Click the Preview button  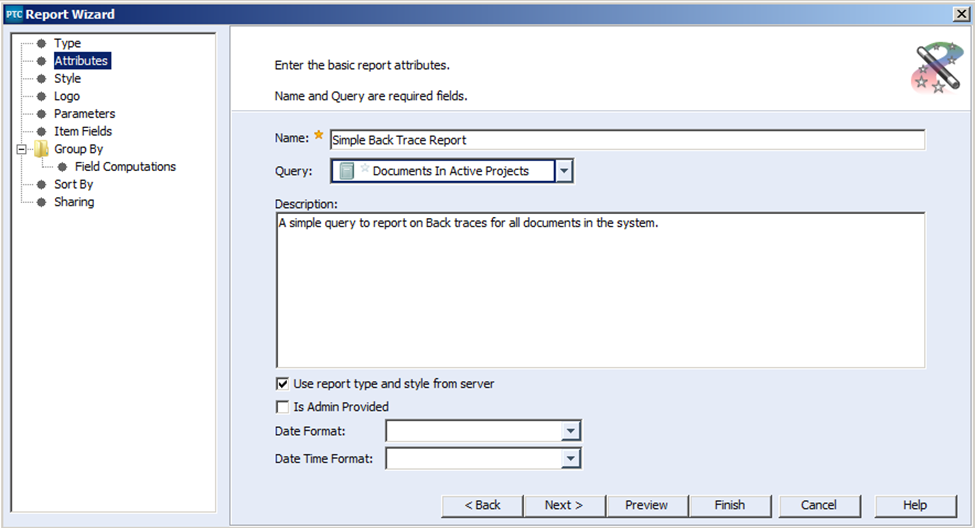point(647,506)
